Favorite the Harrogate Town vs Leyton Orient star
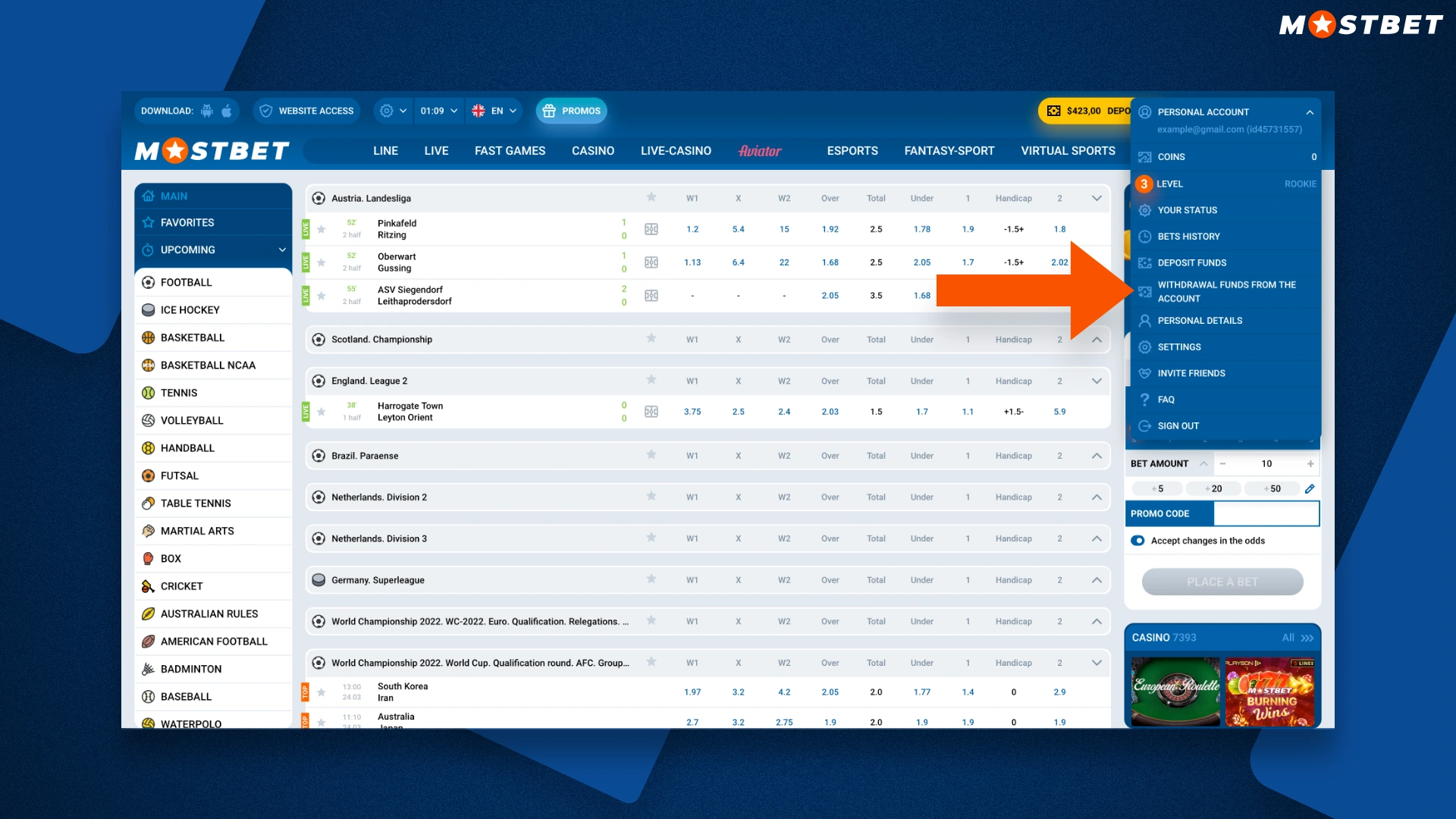This screenshot has width=1456, height=819. point(322,412)
